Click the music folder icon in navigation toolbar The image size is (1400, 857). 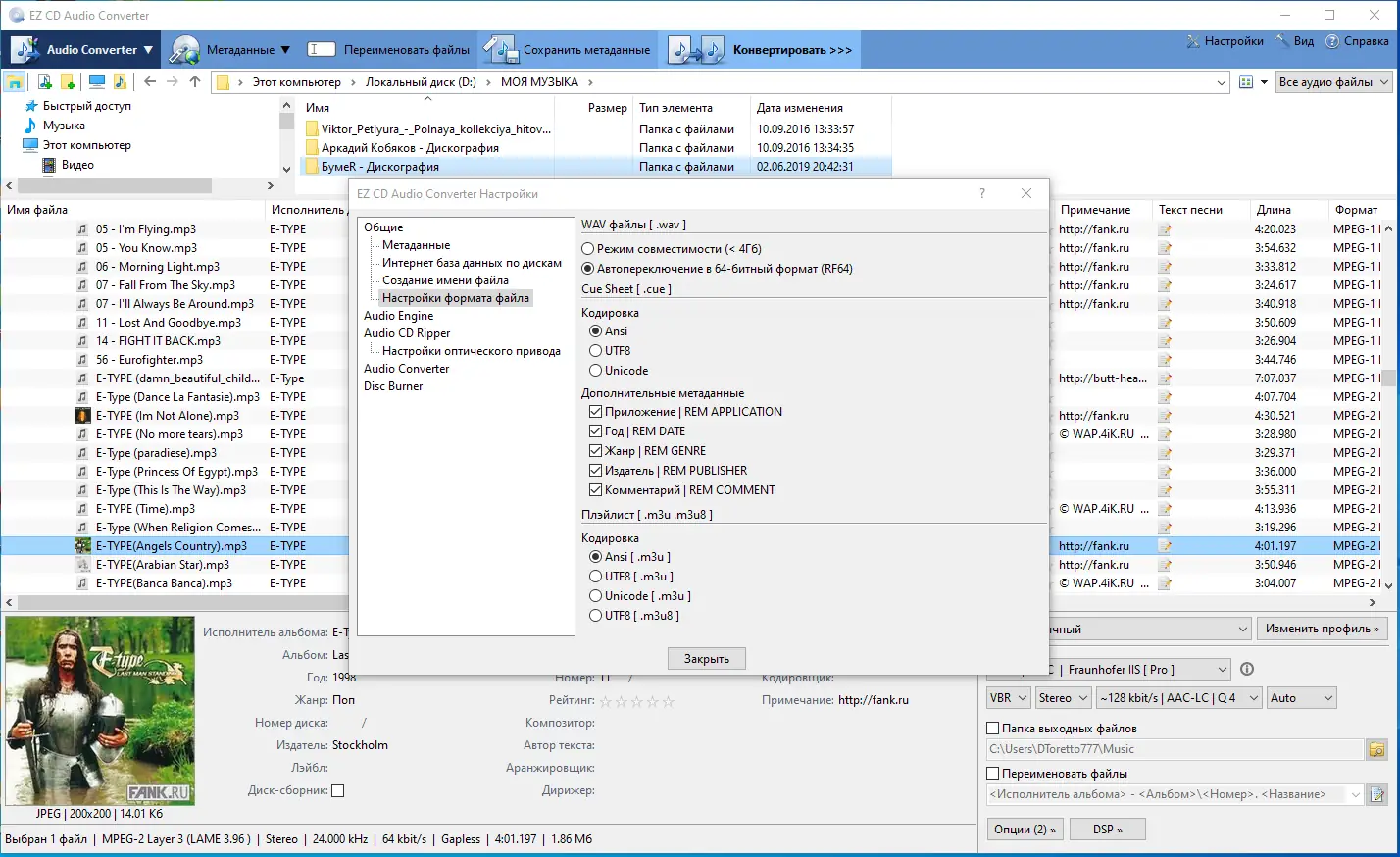click(x=120, y=82)
